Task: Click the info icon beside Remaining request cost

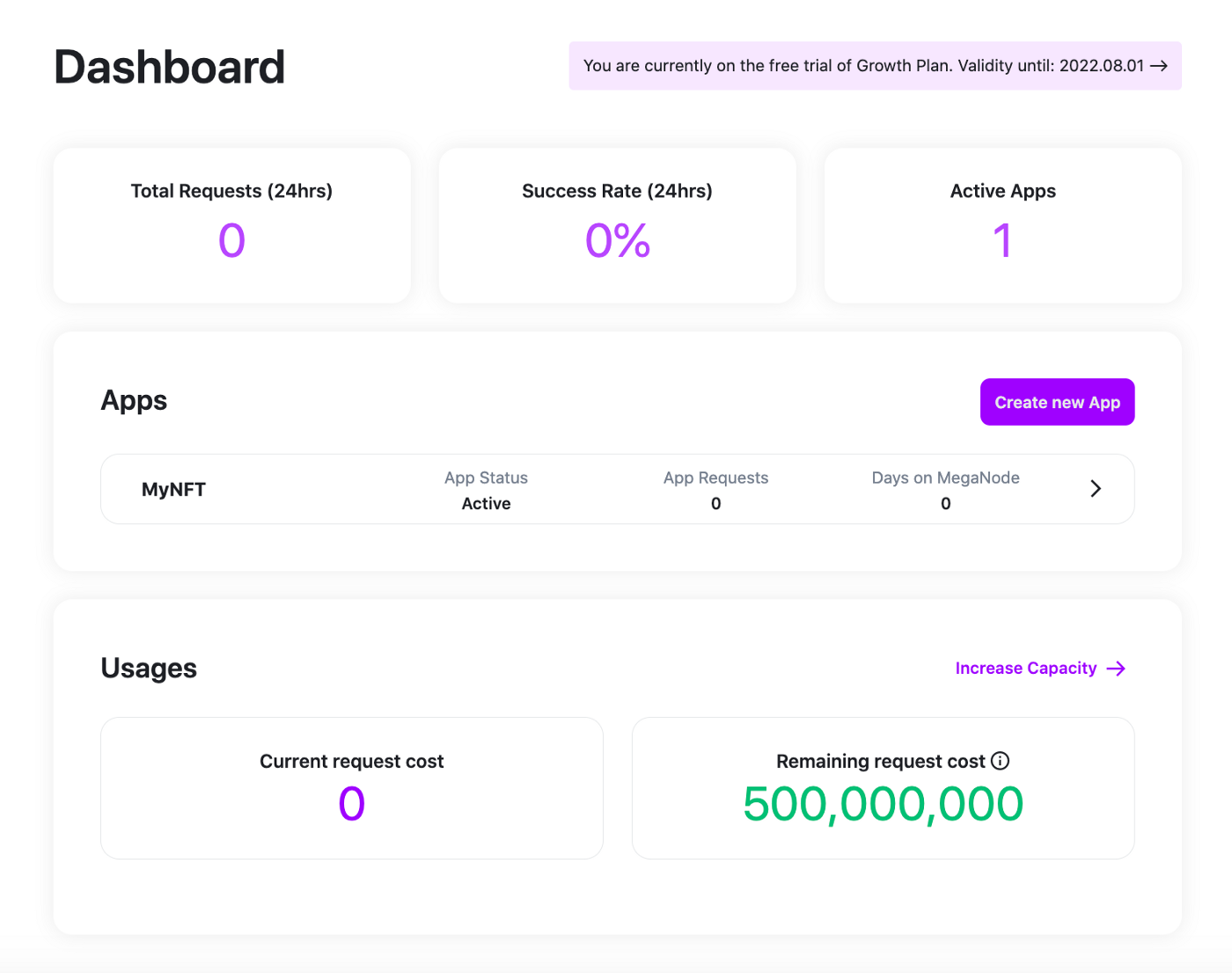Action: coord(1000,761)
